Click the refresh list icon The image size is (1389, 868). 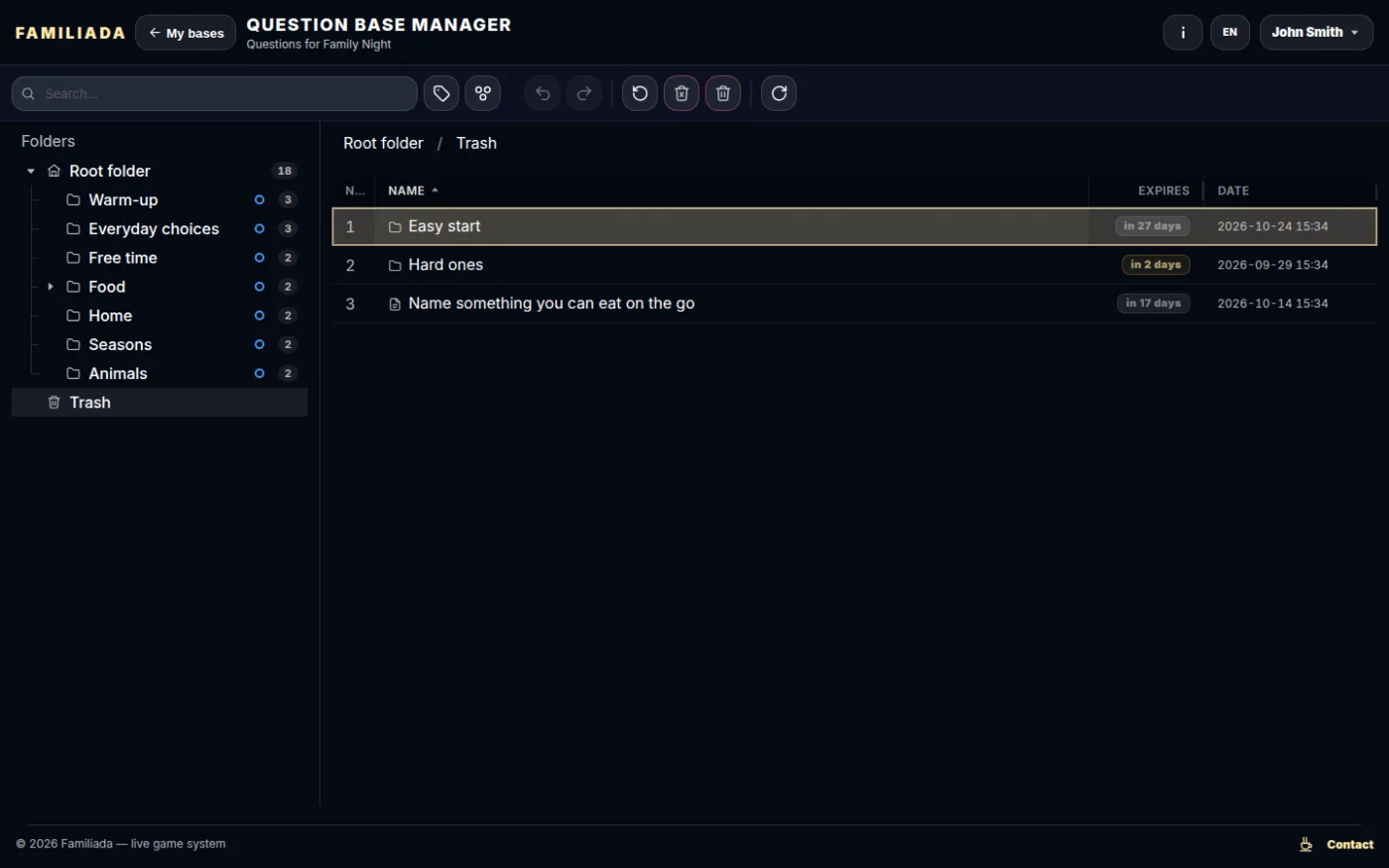point(779,93)
